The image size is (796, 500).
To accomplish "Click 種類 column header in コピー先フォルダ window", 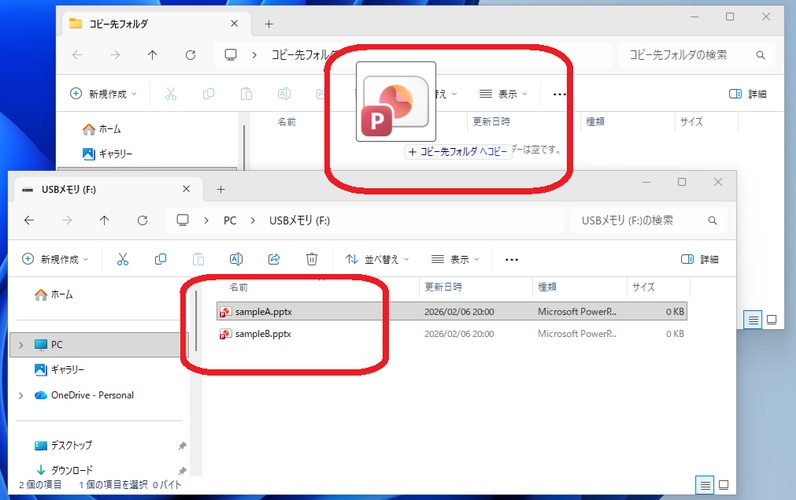I will pyautogui.click(x=595, y=122).
